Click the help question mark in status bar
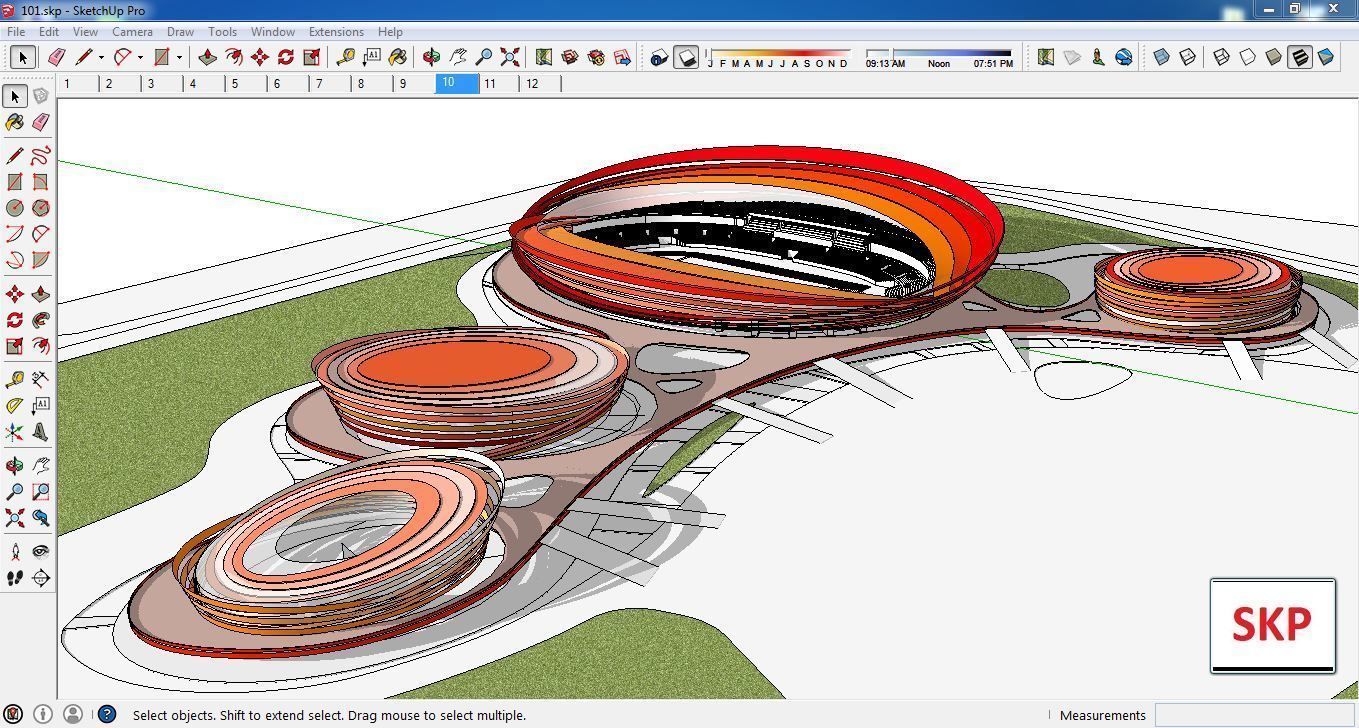The height and width of the screenshot is (728, 1359). click(106, 715)
